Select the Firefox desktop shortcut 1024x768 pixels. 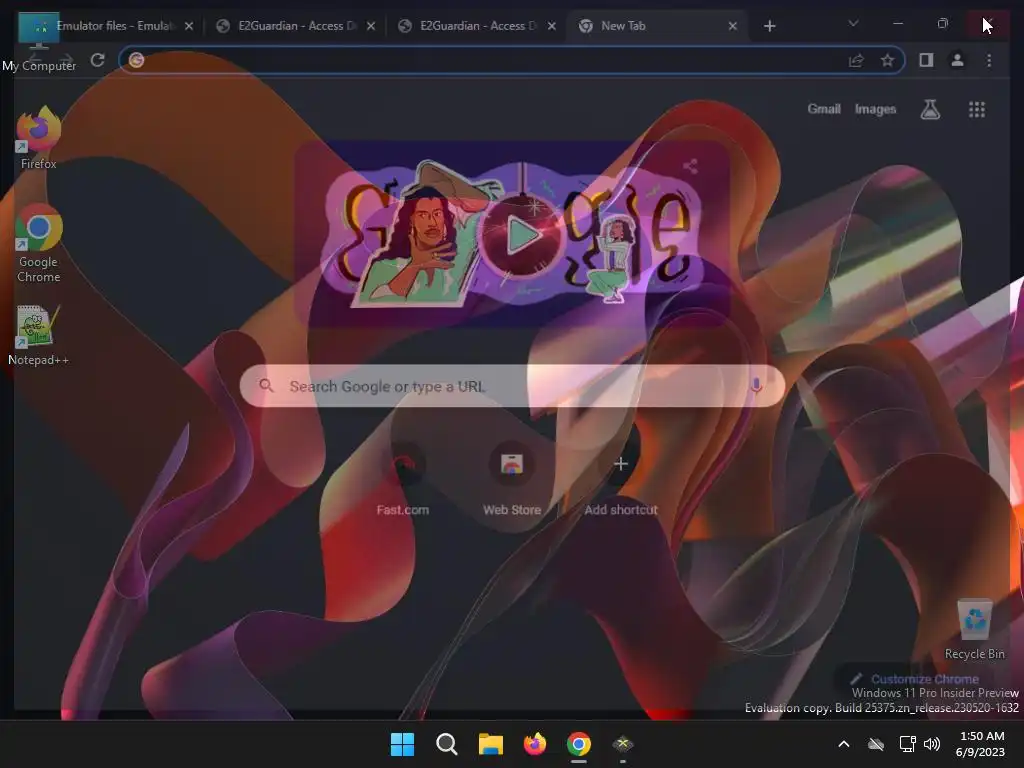tap(39, 138)
